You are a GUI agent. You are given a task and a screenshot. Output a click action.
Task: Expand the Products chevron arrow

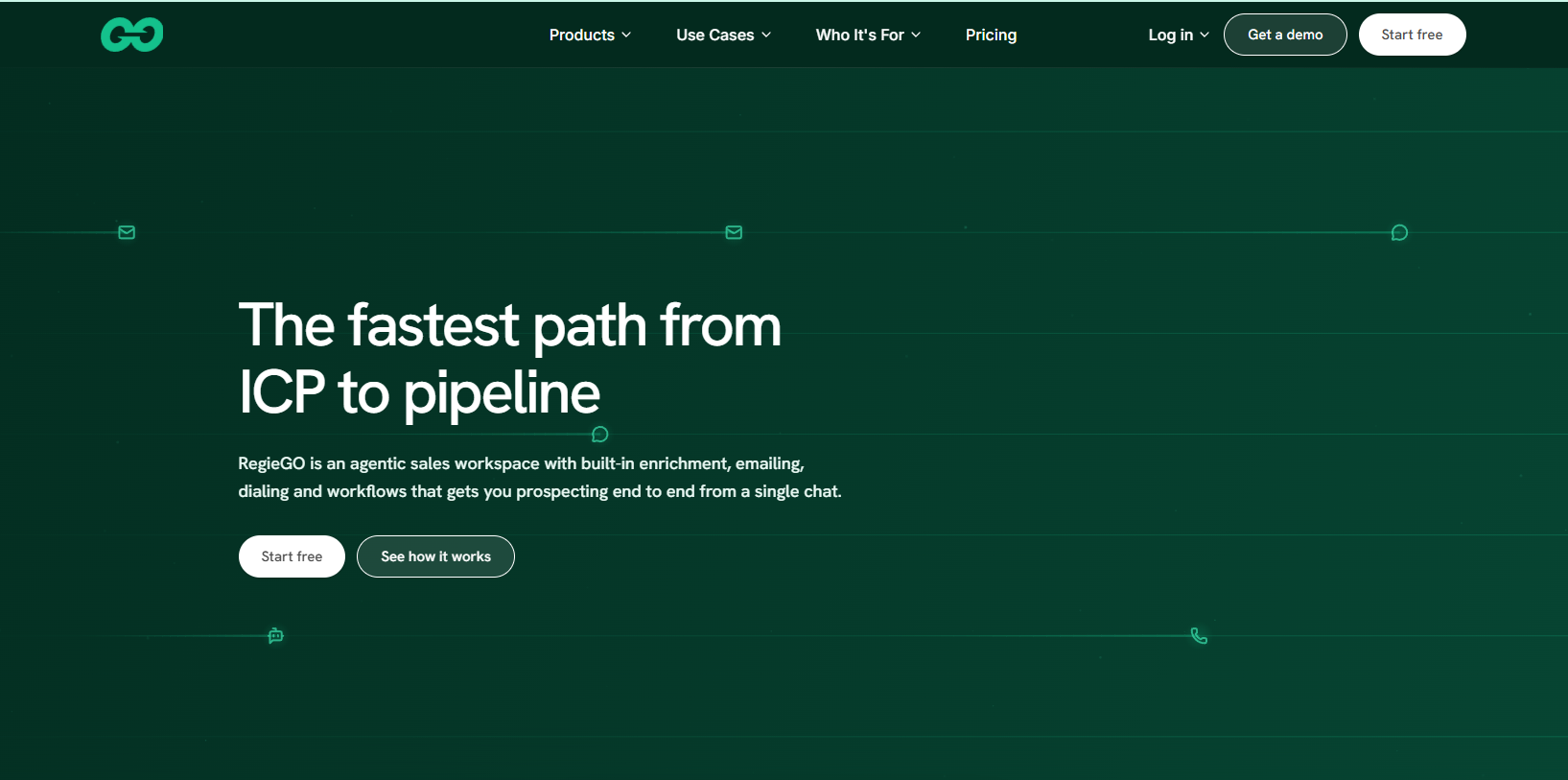626,35
